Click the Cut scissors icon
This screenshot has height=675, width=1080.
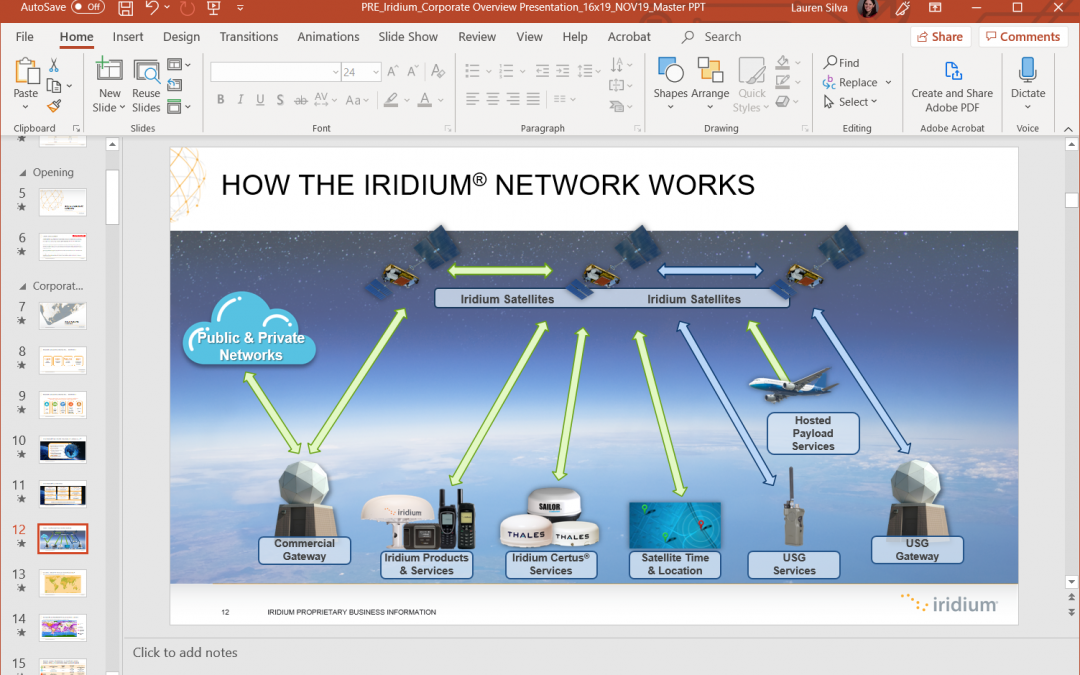(x=54, y=65)
